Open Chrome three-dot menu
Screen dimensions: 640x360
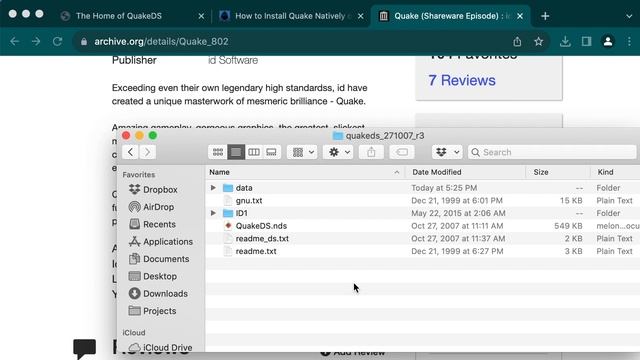[629, 41]
